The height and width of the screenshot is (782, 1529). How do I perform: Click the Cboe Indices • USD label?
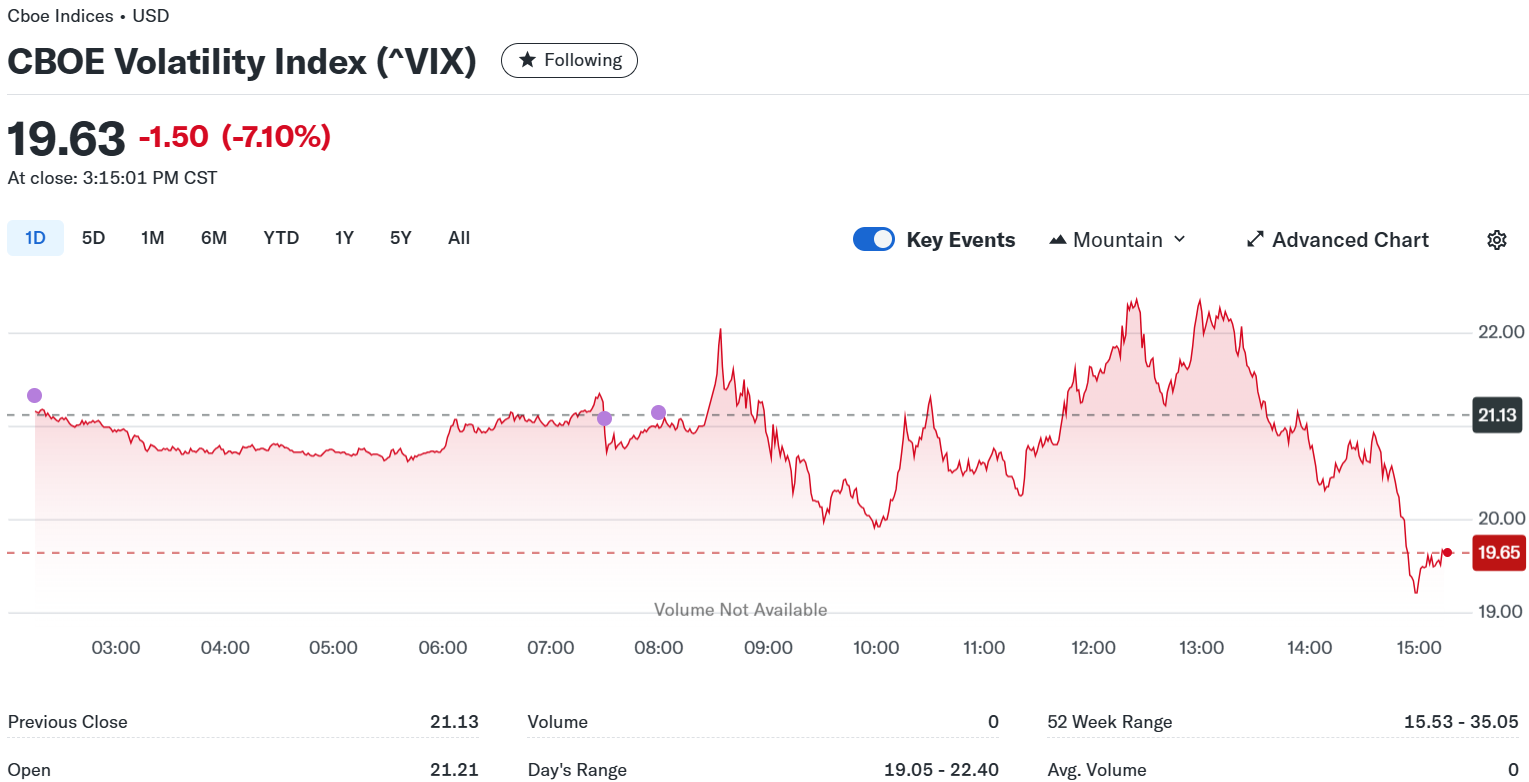(88, 16)
